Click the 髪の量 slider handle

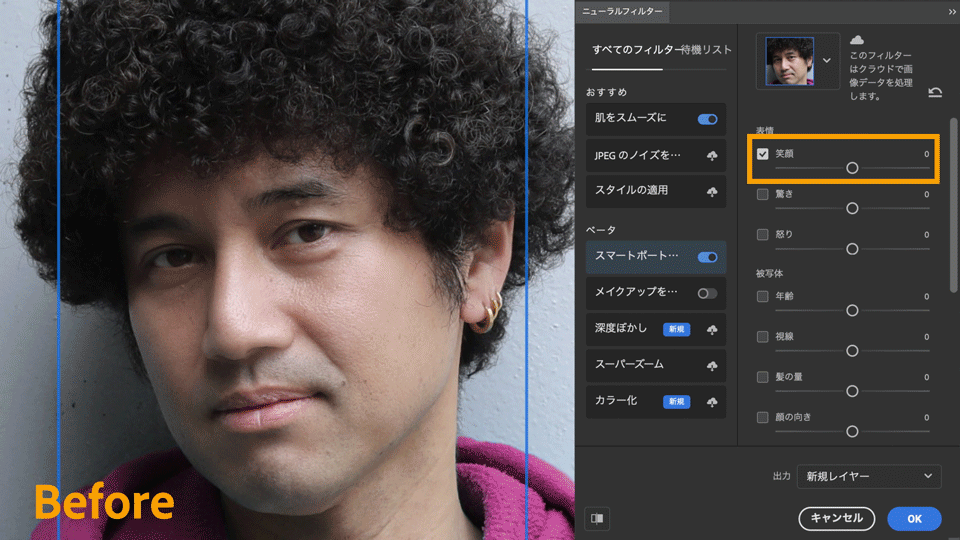coord(852,391)
